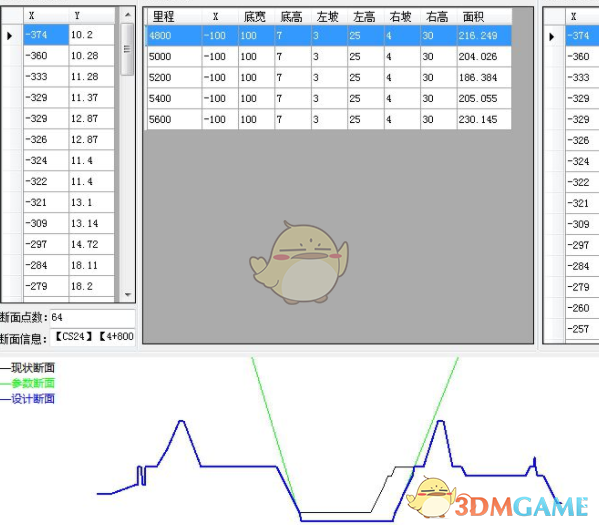Screen dimensions: 599x525
Task: Click right table cell -260
Action: (x=582, y=308)
